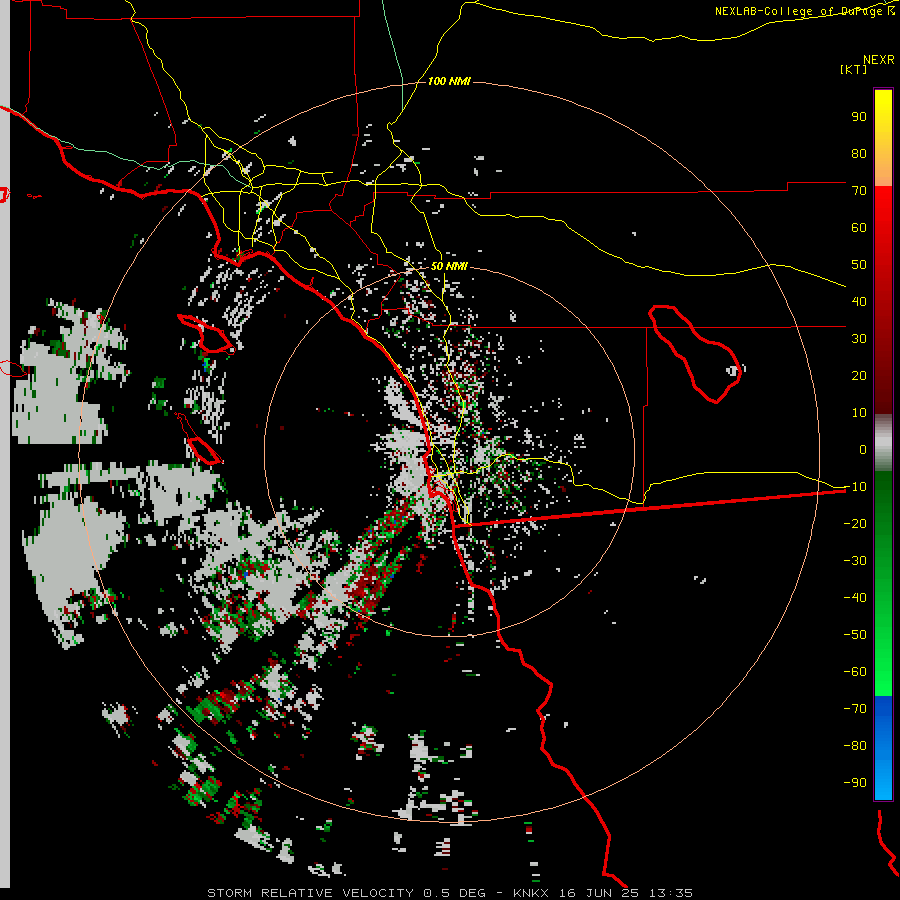Click the 20 value on the velocity scale

click(x=859, y=376)
